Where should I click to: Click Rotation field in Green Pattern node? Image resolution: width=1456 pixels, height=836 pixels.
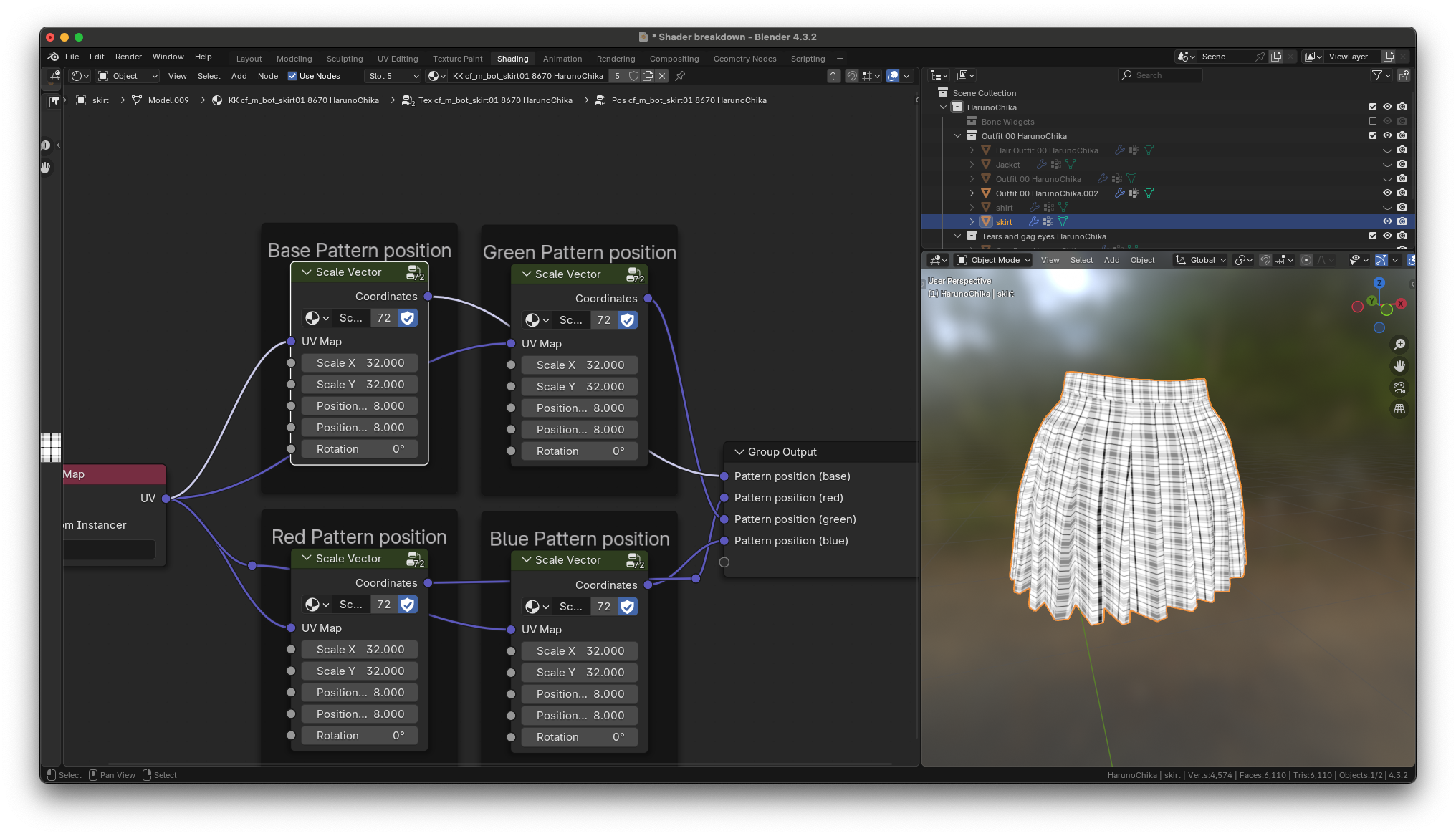coord(580,451)
